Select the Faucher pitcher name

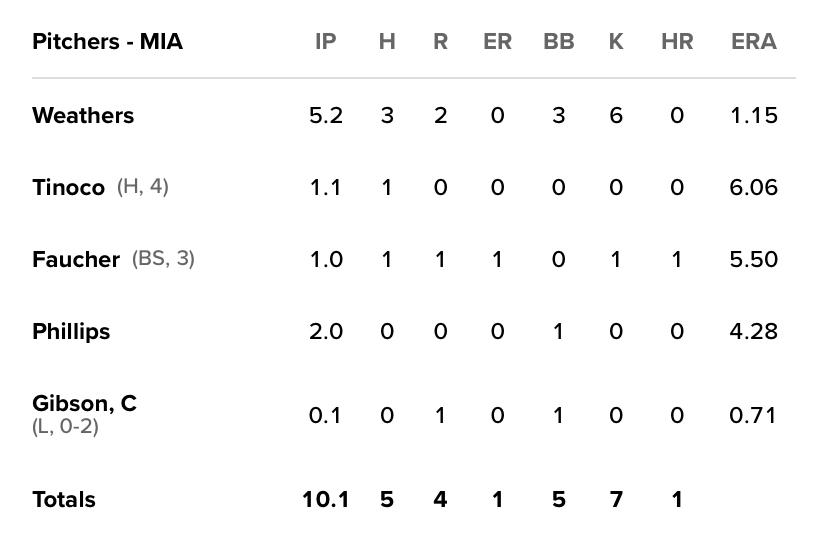[x=76, y=259]
